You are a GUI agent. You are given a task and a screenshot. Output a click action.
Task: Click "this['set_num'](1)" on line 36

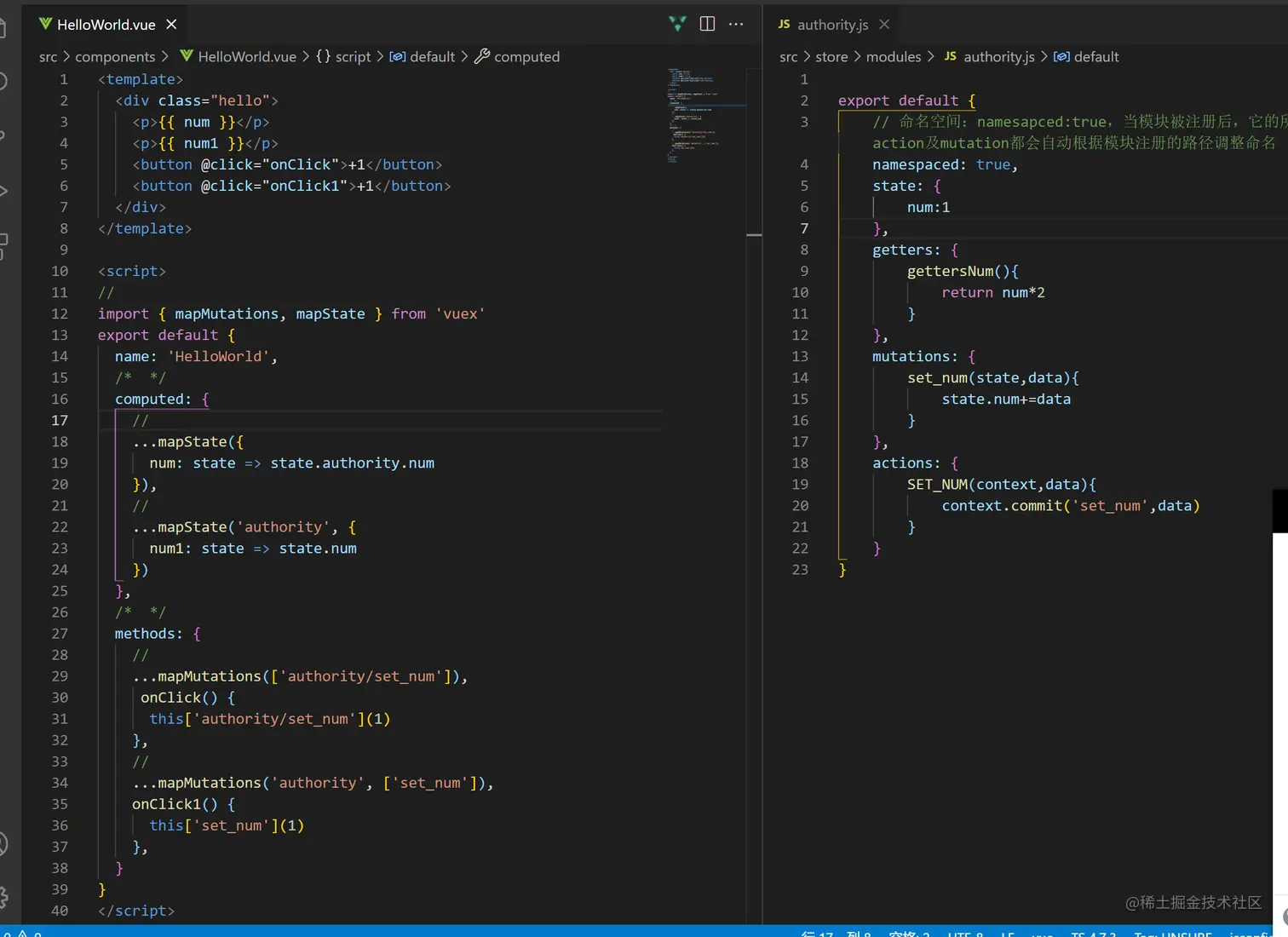coord(227,825)
